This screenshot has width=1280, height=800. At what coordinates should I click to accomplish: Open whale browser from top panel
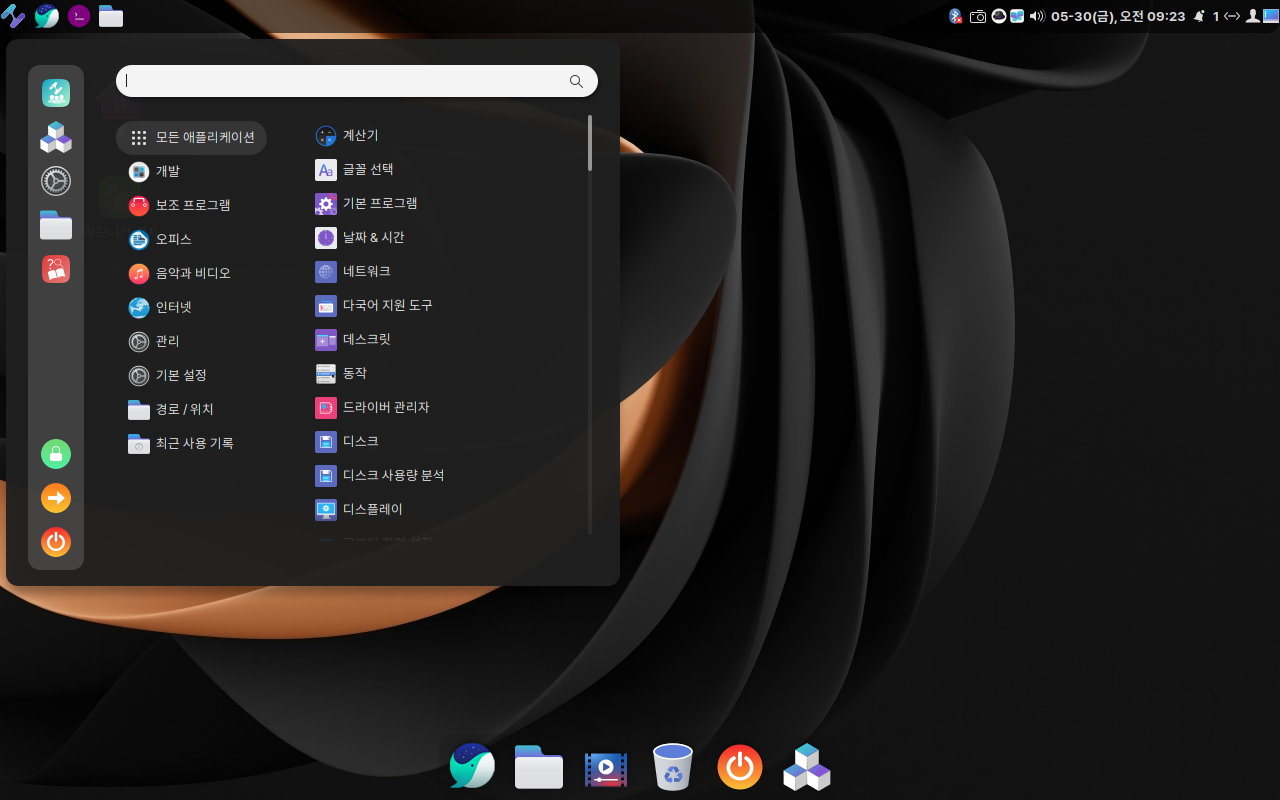[46, 16]
